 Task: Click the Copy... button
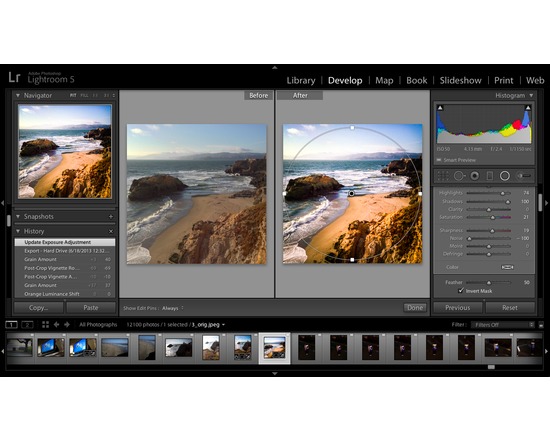pos(39,308)
